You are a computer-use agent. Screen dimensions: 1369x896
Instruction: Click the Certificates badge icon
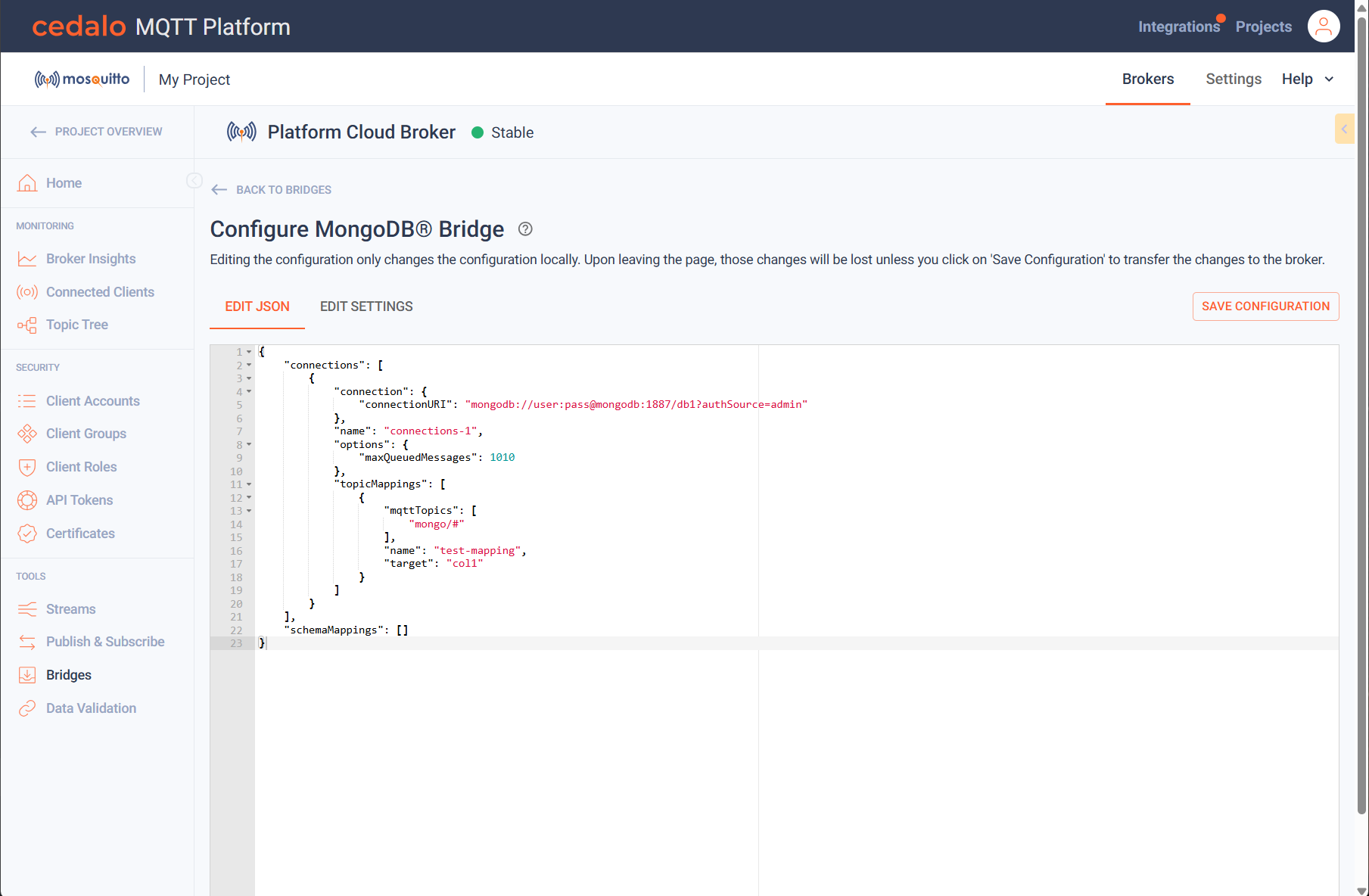27,534
